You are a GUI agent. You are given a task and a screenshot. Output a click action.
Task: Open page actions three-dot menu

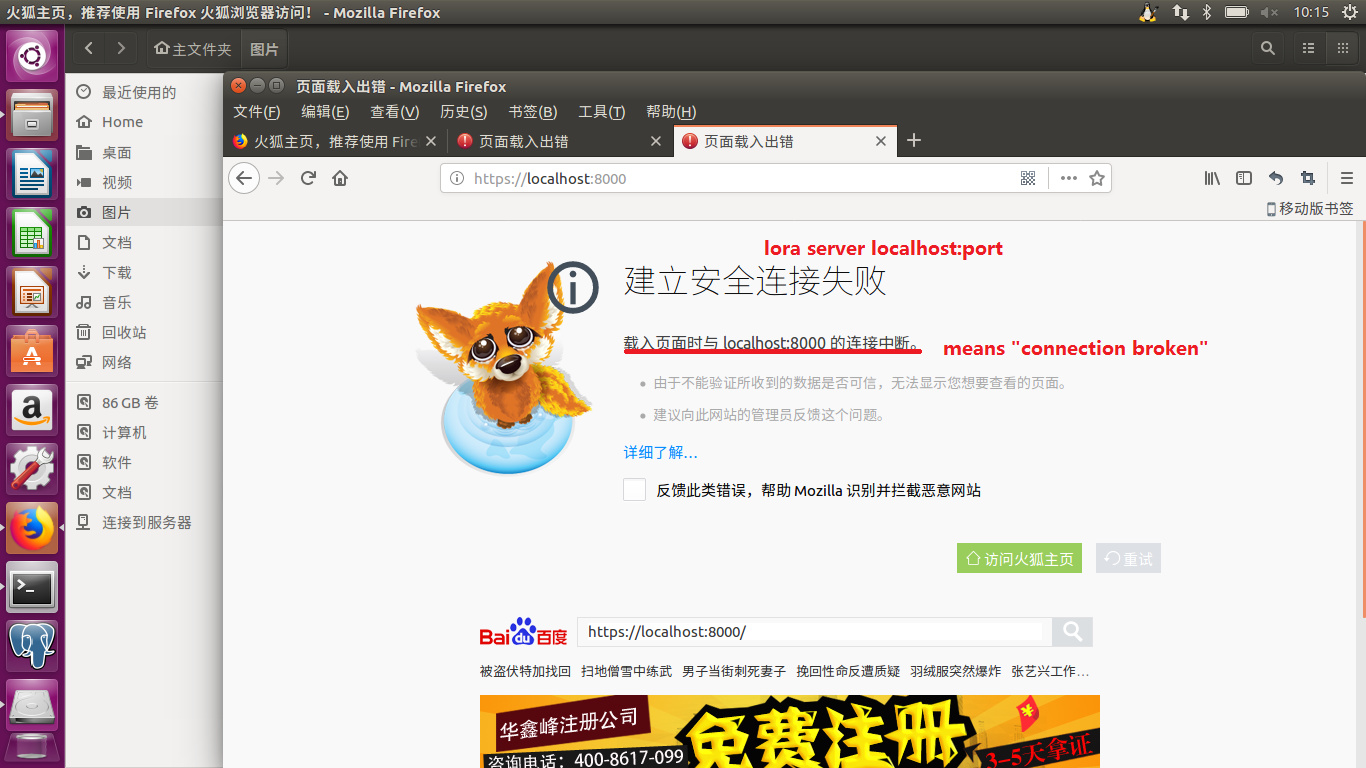1069,178
